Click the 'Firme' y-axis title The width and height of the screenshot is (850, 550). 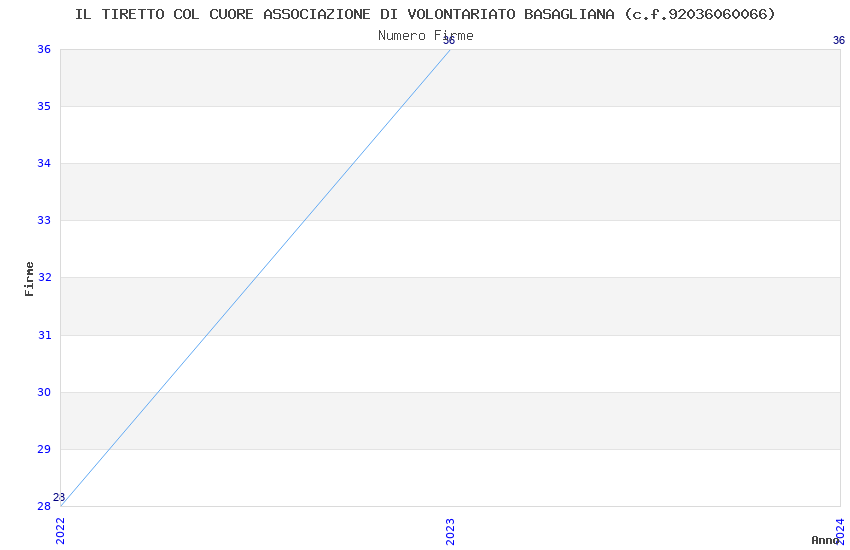[29, 279]
